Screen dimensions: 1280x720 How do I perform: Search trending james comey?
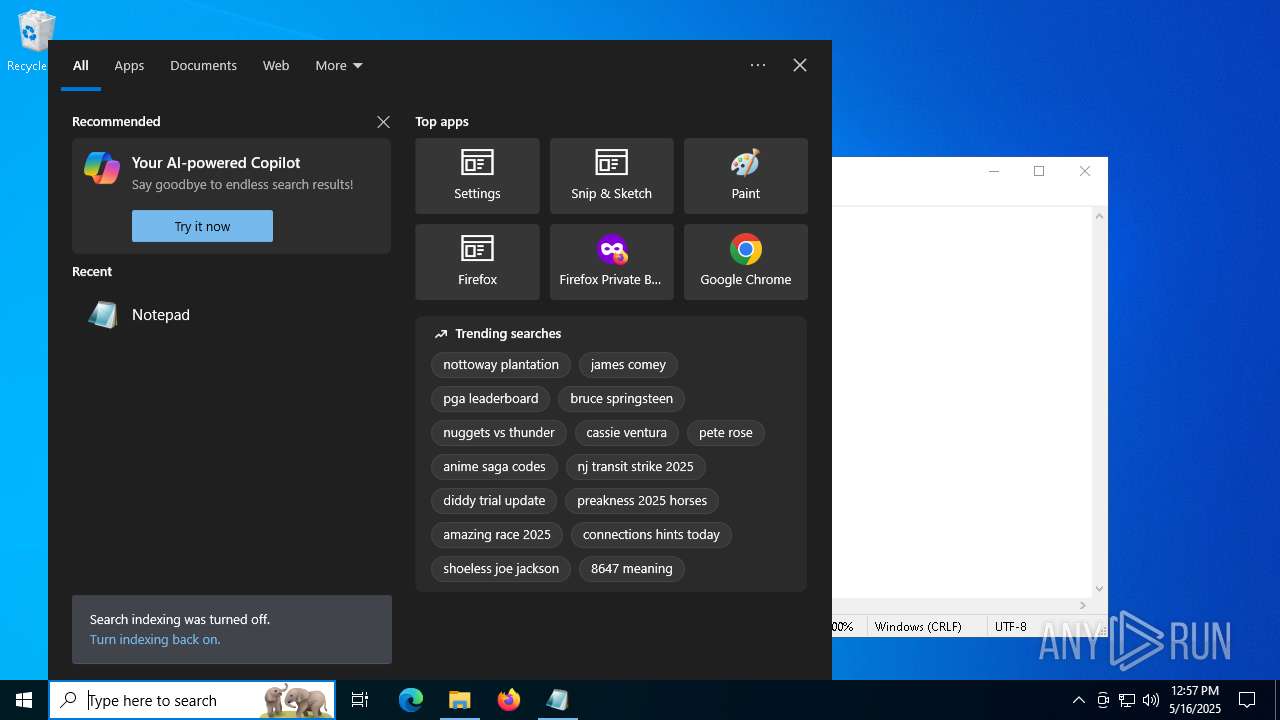tap(628, 365)
